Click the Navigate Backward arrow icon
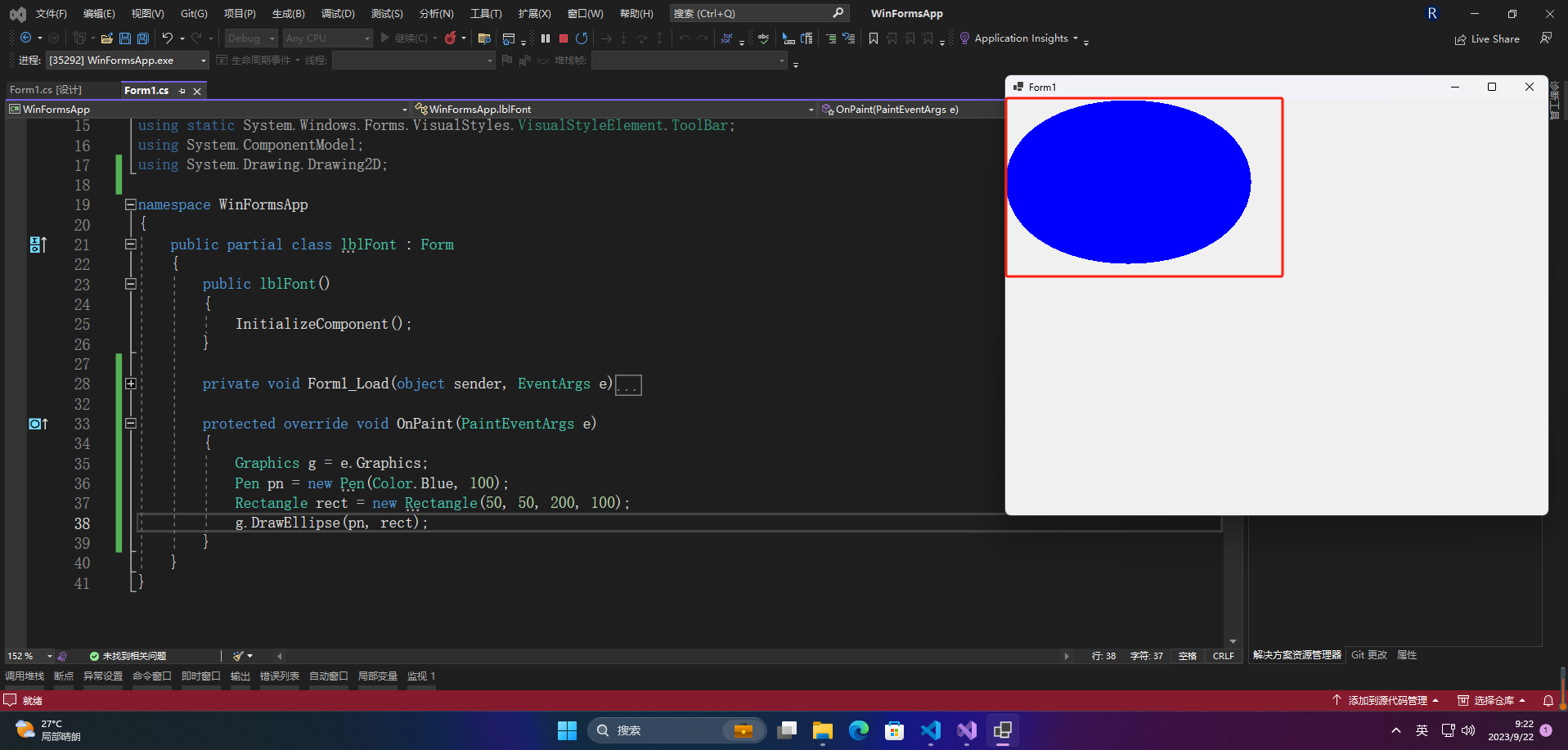 (x=26, y=38)
